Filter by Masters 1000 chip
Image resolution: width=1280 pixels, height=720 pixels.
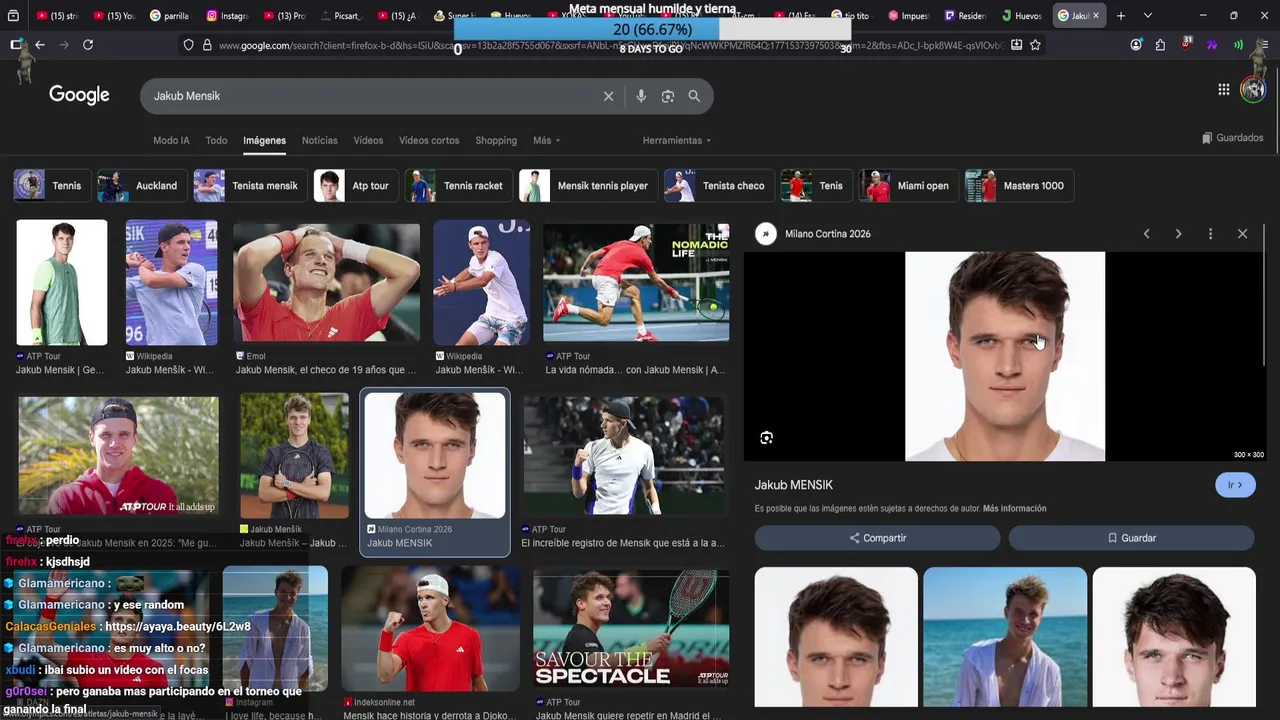[x=1017, y=186]
